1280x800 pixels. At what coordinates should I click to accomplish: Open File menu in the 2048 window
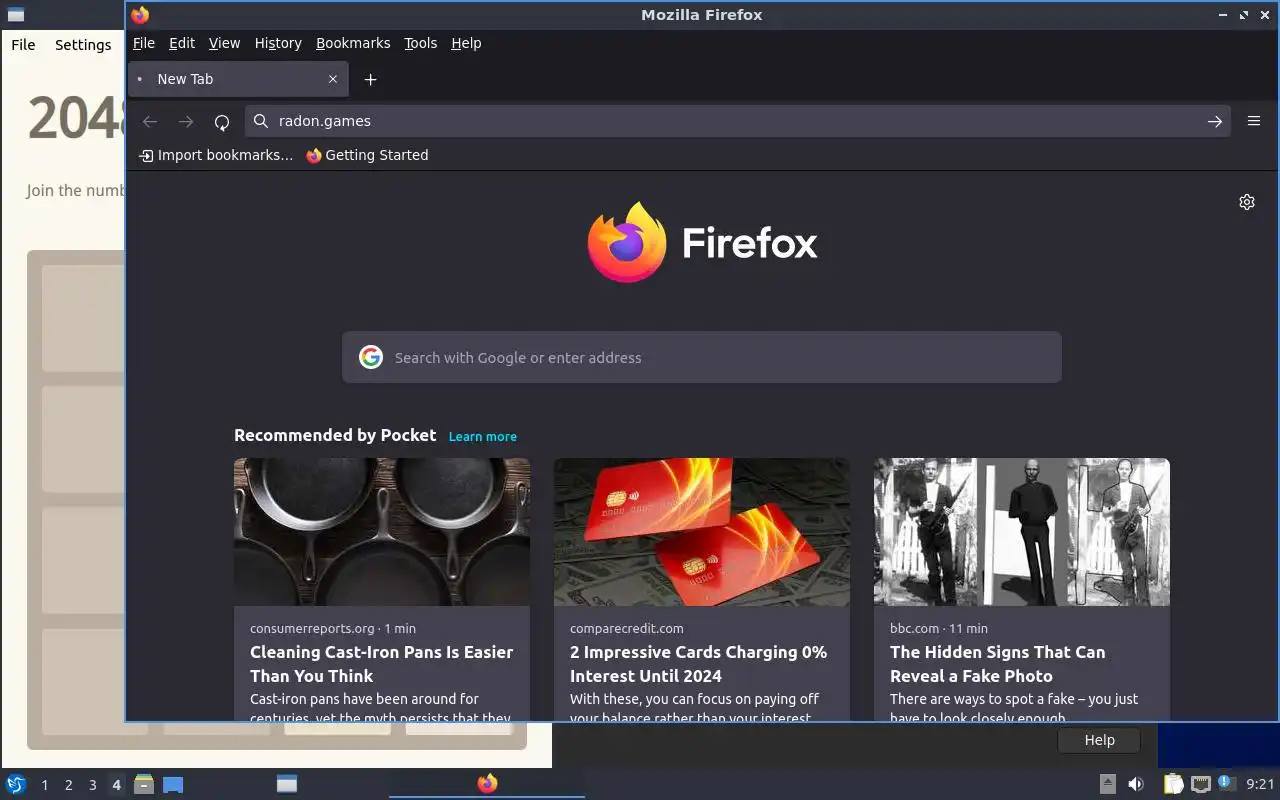click(x=23, y=44)
